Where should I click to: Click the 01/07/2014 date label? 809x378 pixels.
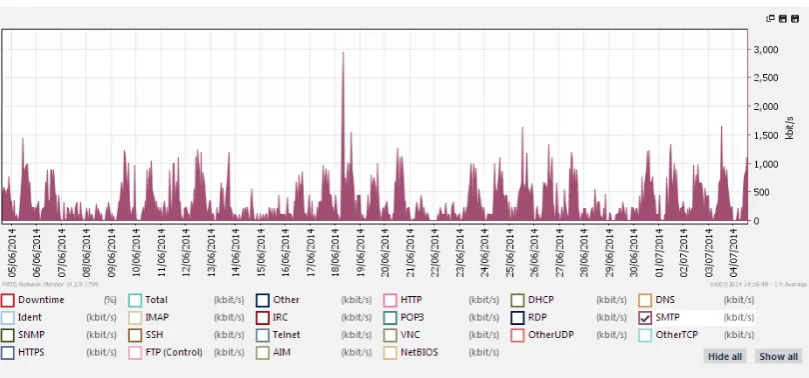pos(659,253)
